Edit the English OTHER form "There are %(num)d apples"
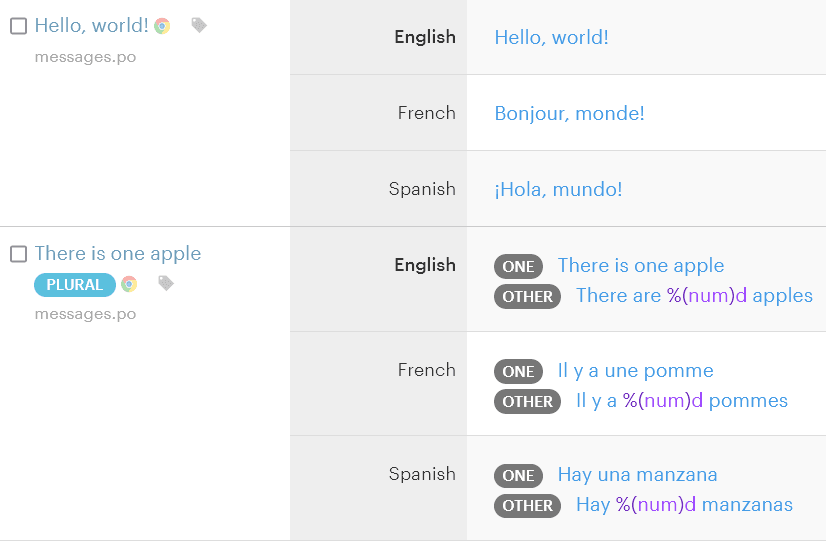The width and height of the screenshot is (826, 541). [694, 296]
